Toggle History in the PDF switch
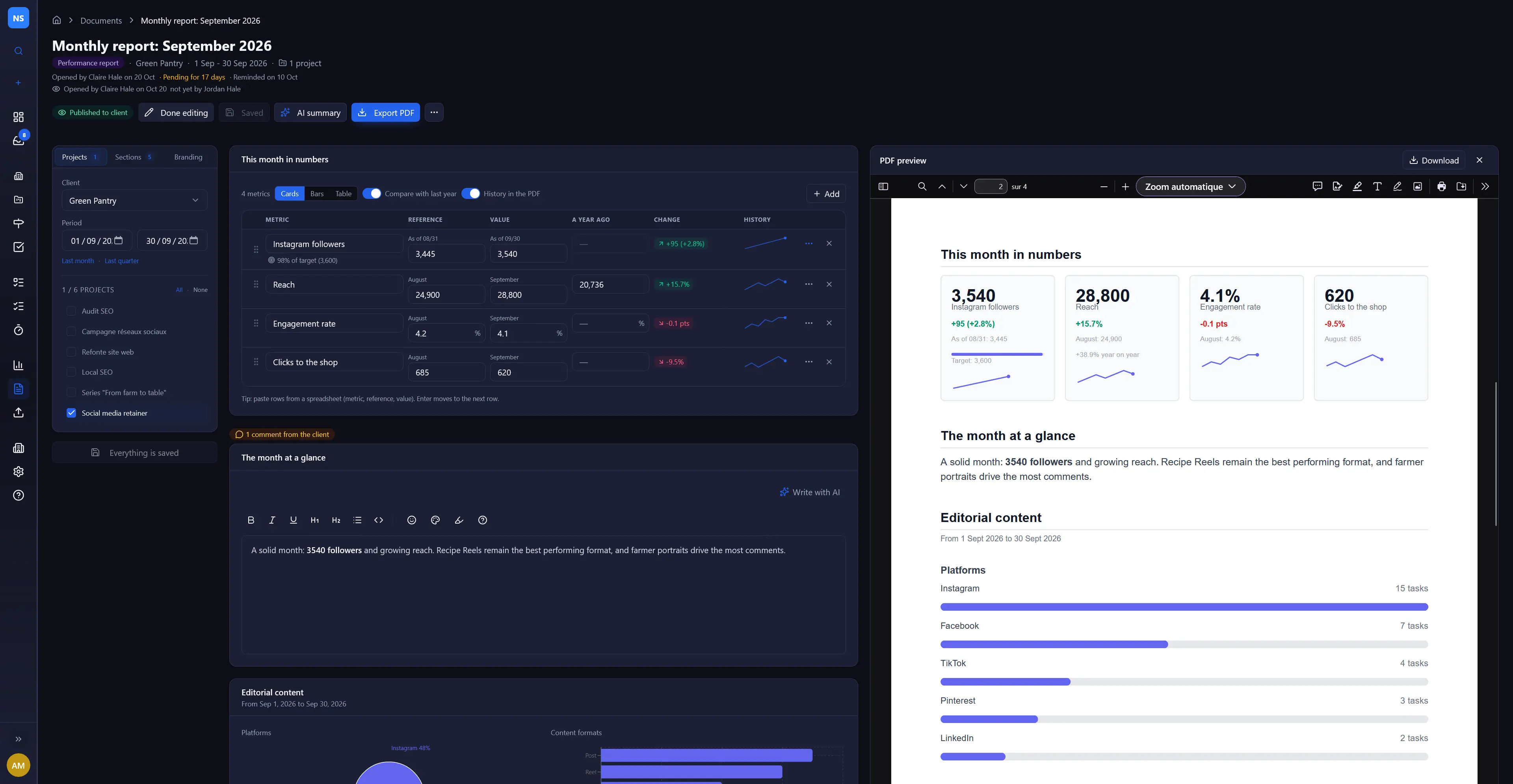 470,194
